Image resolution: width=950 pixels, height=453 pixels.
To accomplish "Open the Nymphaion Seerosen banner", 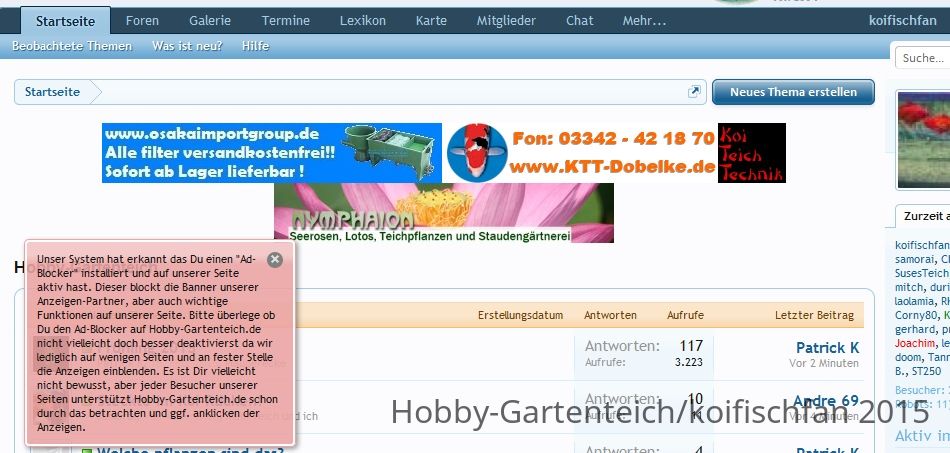I will point(443,213).
